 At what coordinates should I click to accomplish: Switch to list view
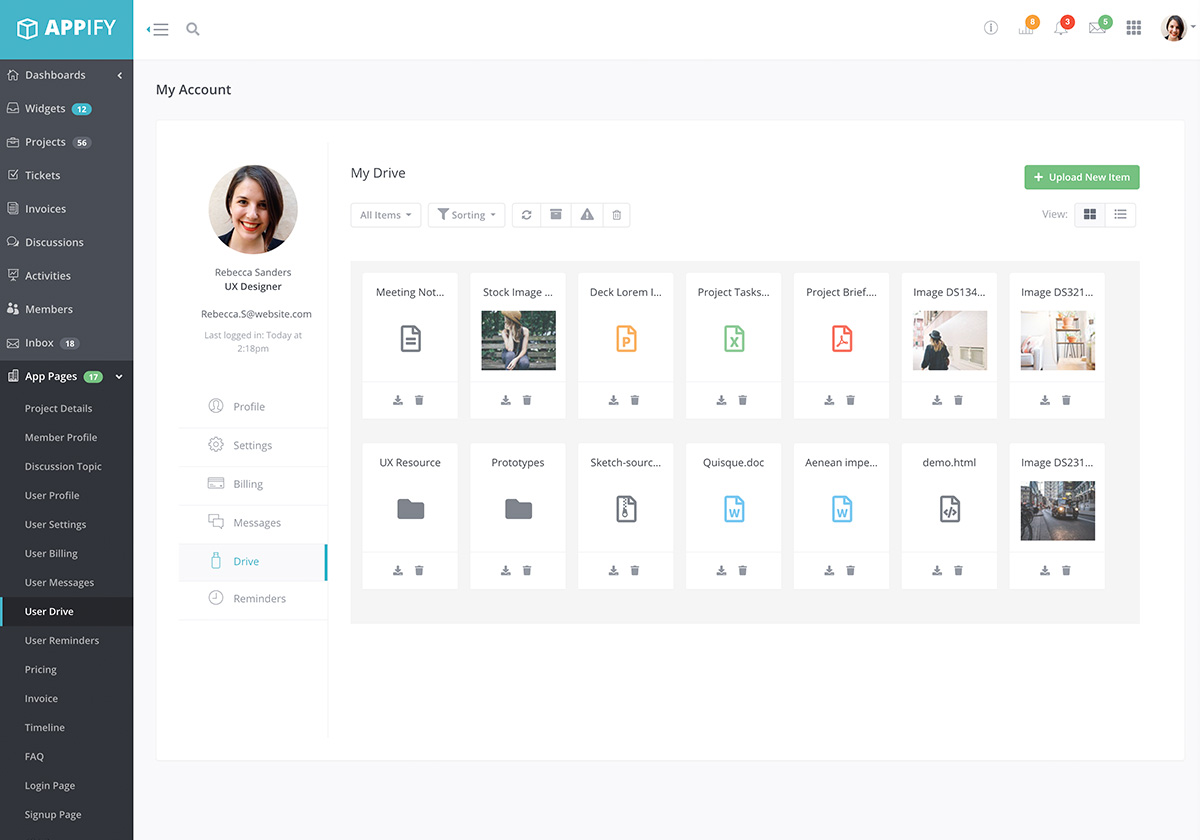click(1121, 215)
